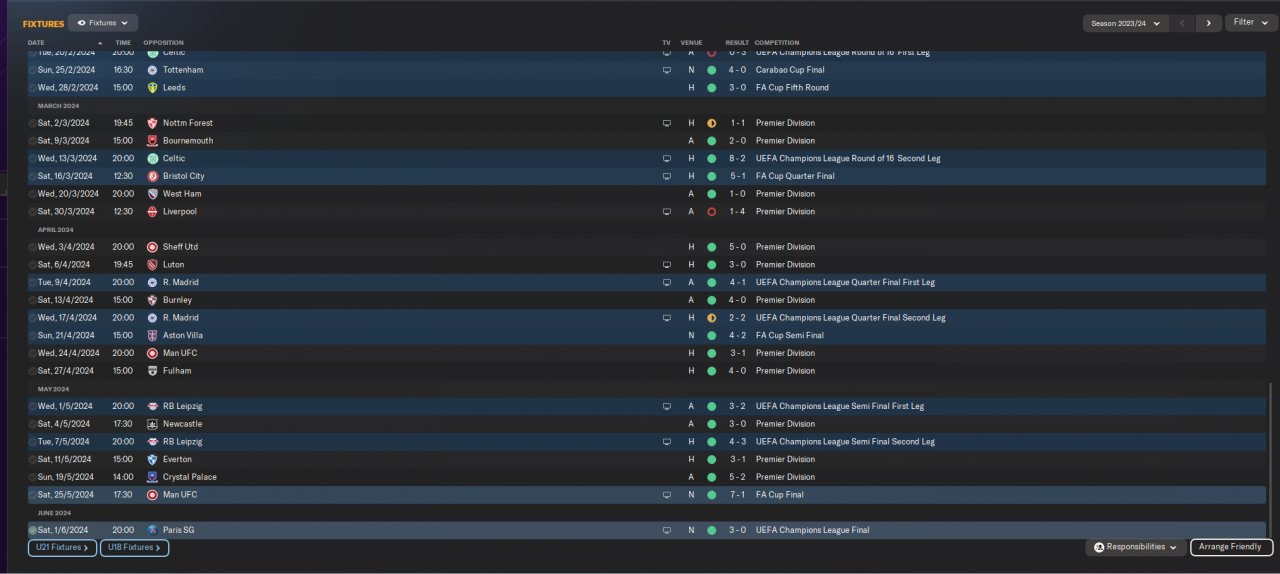Image resolution: width=1280 pixels, height=574 pixels.
Task: Click the Leeds club badge
Action: [152, 88]
